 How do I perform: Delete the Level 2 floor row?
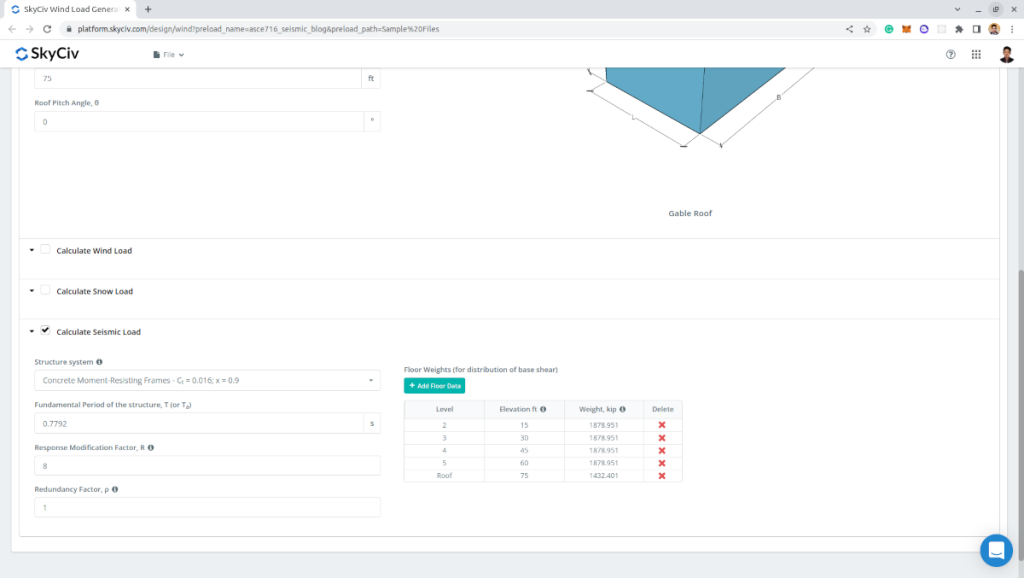662,425
